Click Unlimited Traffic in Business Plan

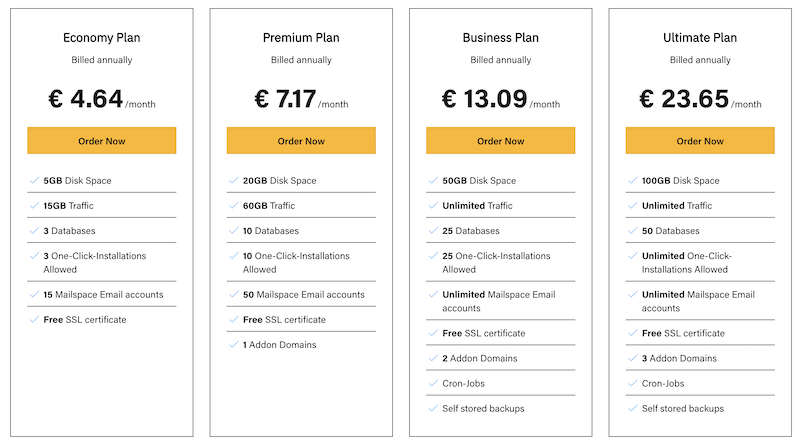click(477, 206)
